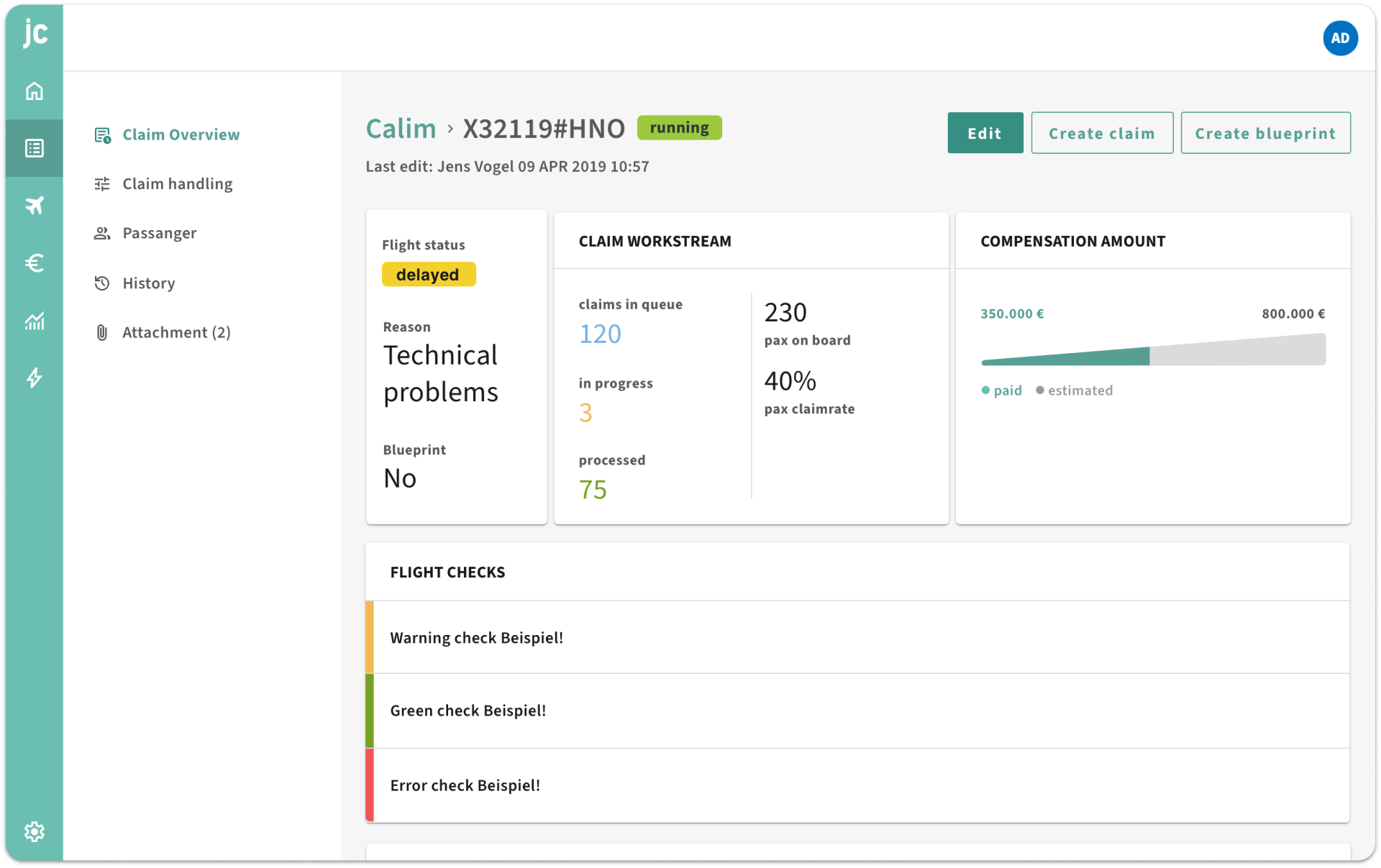Screen dimensions: 1381x868
Task: Click the jc logo
Action: [x=35, y=33]
